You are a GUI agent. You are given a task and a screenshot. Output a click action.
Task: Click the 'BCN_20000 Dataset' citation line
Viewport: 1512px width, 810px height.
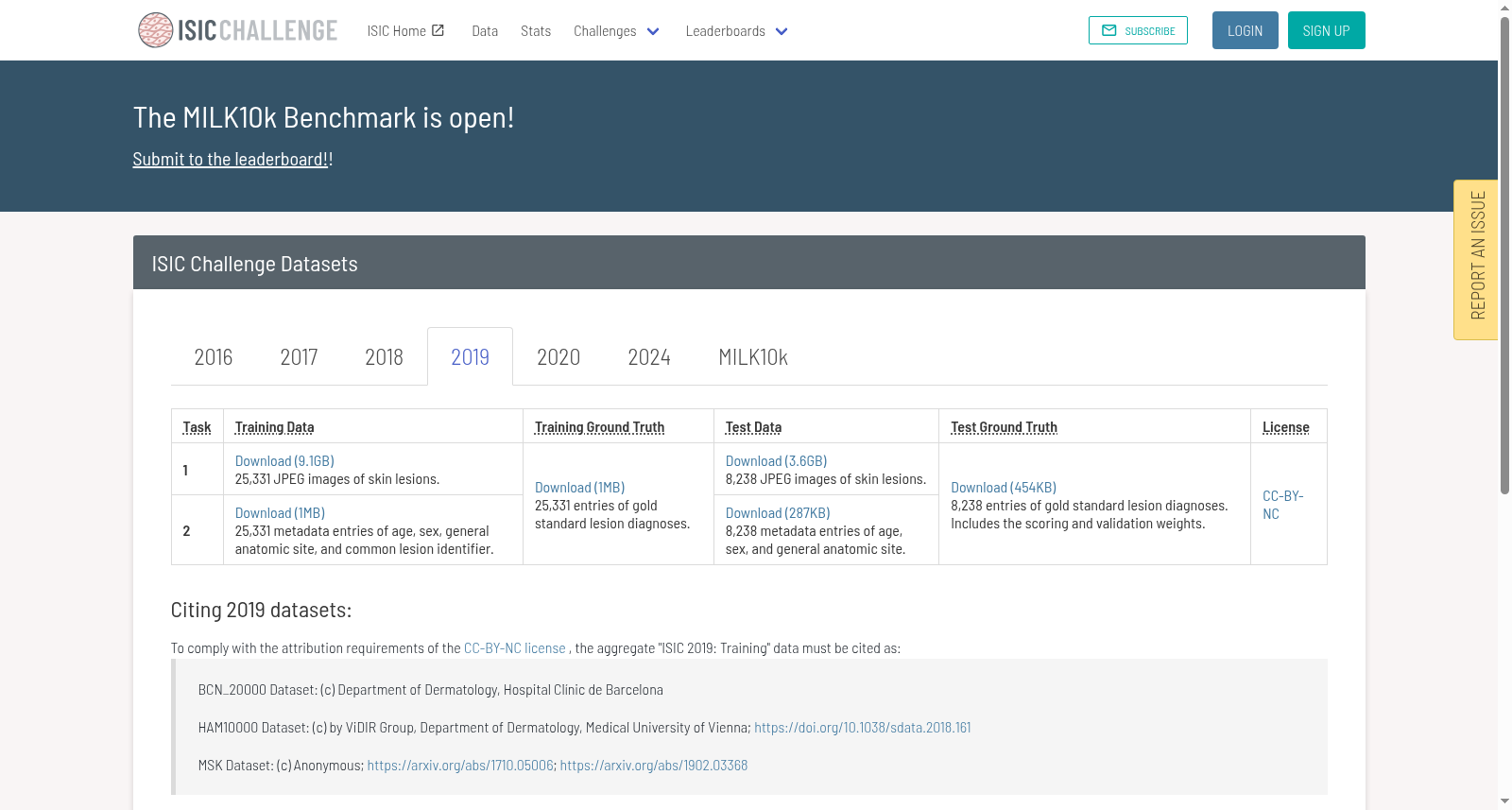pyautogui.click(x=431, y=690)
